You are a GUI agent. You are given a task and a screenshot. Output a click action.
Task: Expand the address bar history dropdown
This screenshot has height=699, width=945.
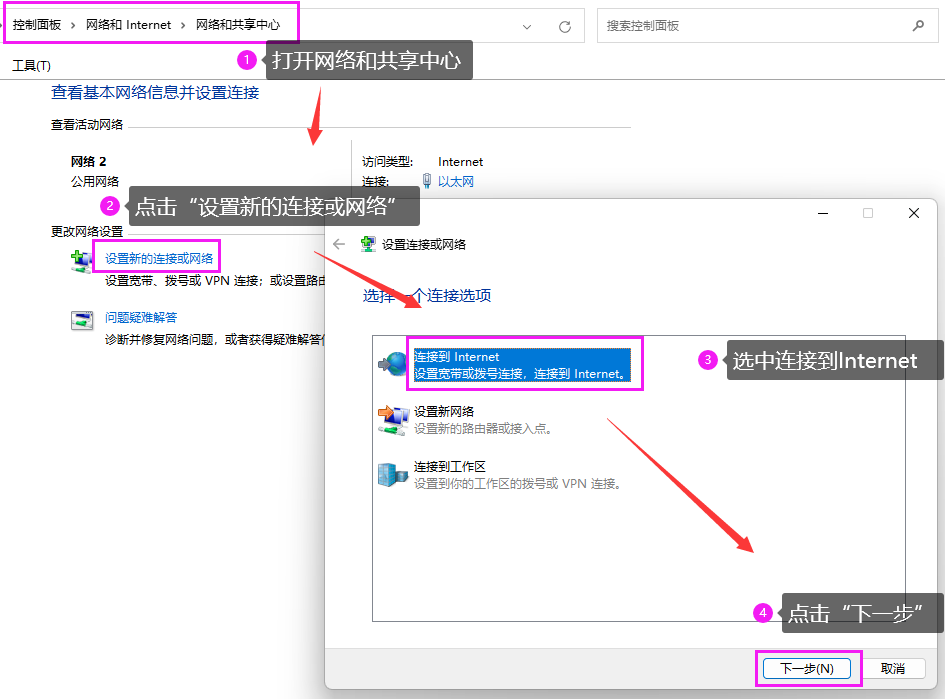[x=526, y=26]
